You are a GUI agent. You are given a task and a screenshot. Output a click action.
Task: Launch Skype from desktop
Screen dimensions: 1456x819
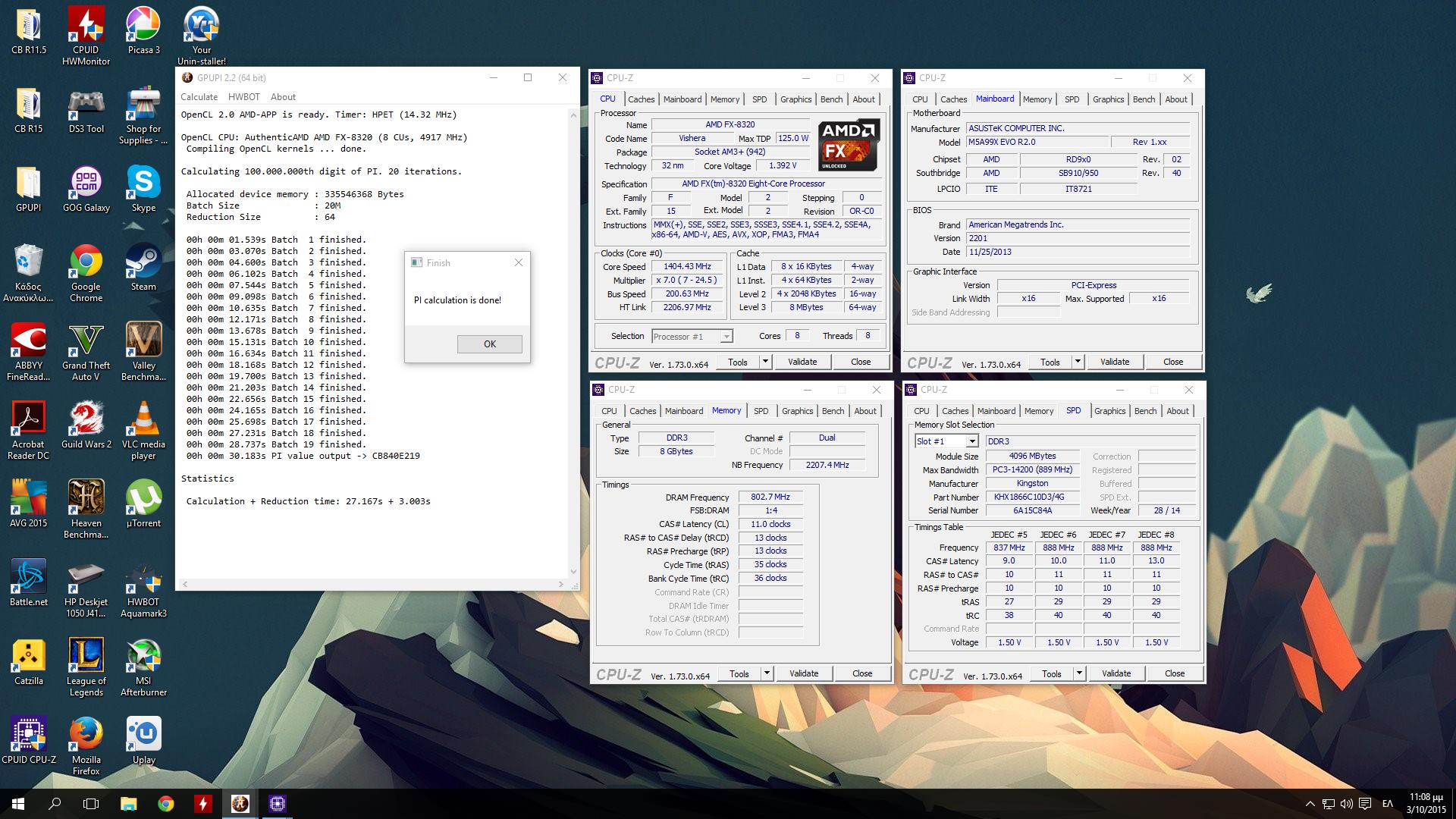pyautogui.click(x=143, y=189)
